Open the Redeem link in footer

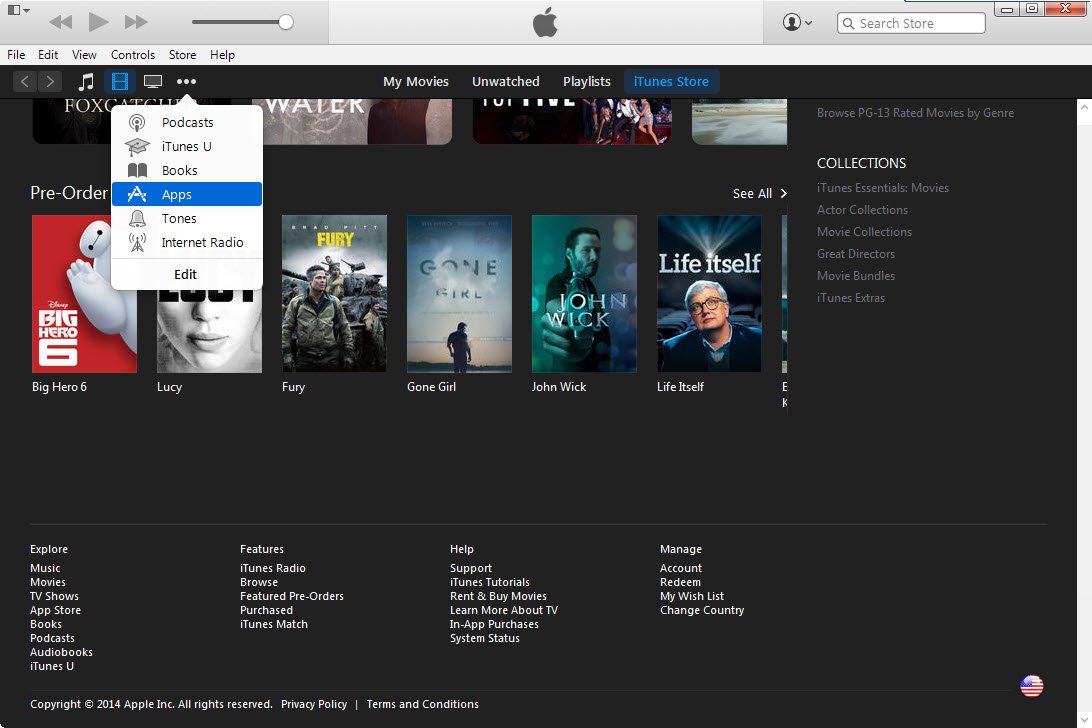coord(680,582)
